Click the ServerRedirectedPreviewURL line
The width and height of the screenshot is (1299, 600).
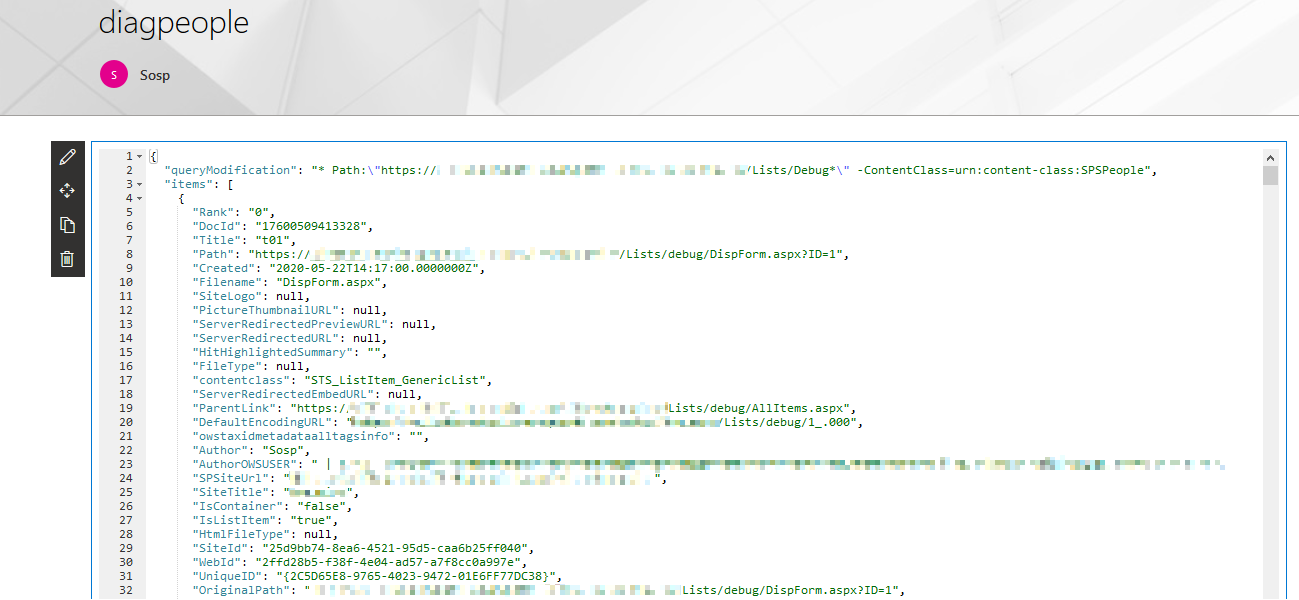point(314,324)
